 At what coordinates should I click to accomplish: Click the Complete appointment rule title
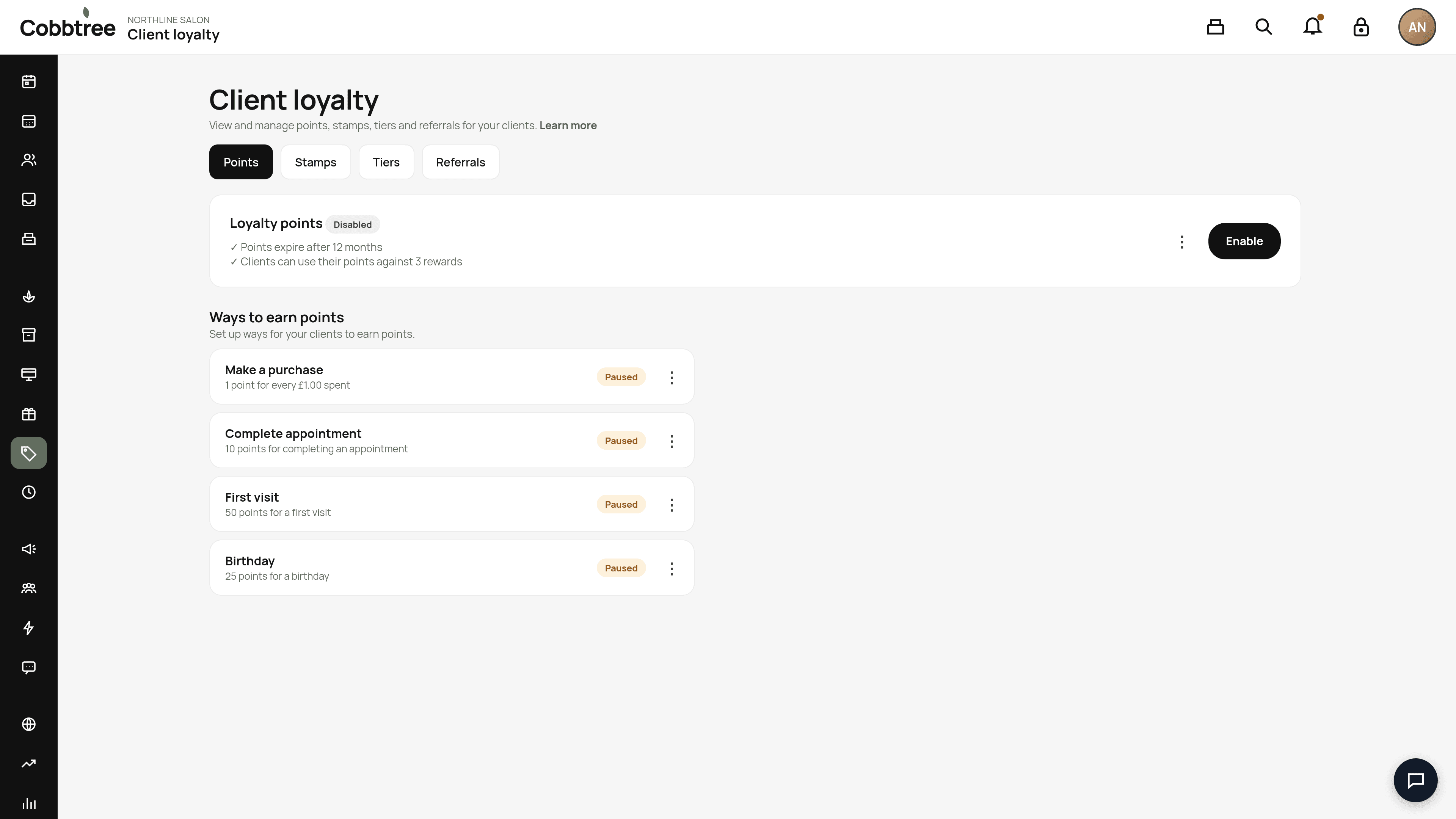(293, 433)
